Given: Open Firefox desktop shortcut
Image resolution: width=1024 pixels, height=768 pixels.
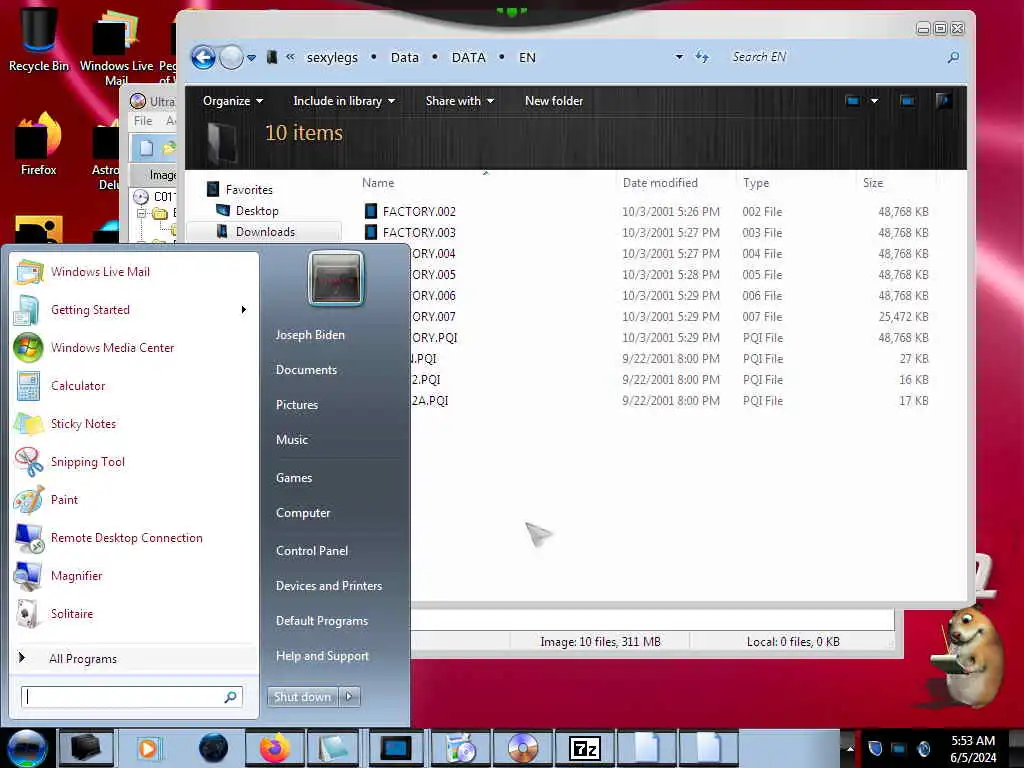Looking at the screenshot, I should click(39, 144).
